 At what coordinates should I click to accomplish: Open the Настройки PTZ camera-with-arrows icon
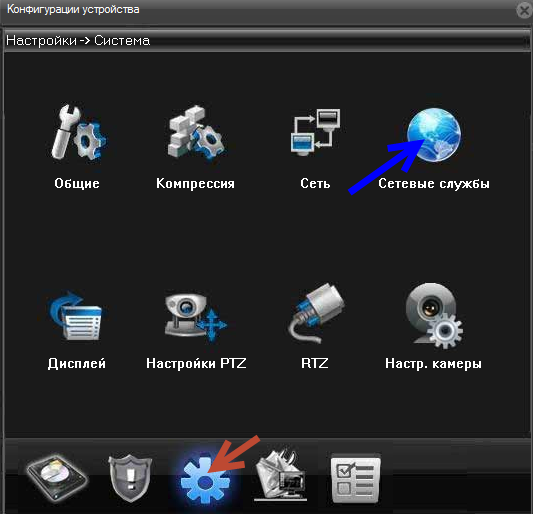[x=196, y=317]
